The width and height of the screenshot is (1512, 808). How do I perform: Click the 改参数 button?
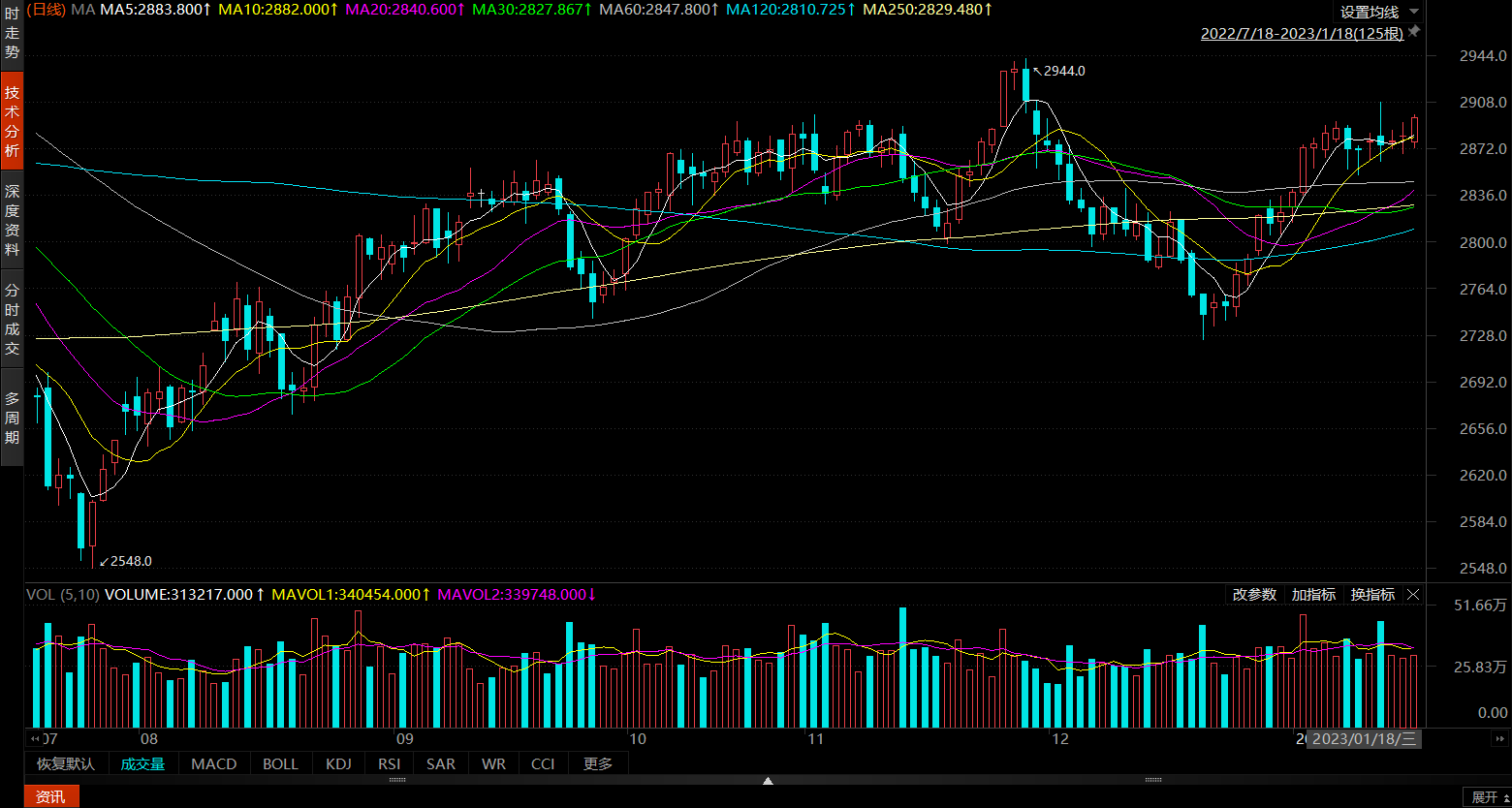click(x=1255, y=595)
